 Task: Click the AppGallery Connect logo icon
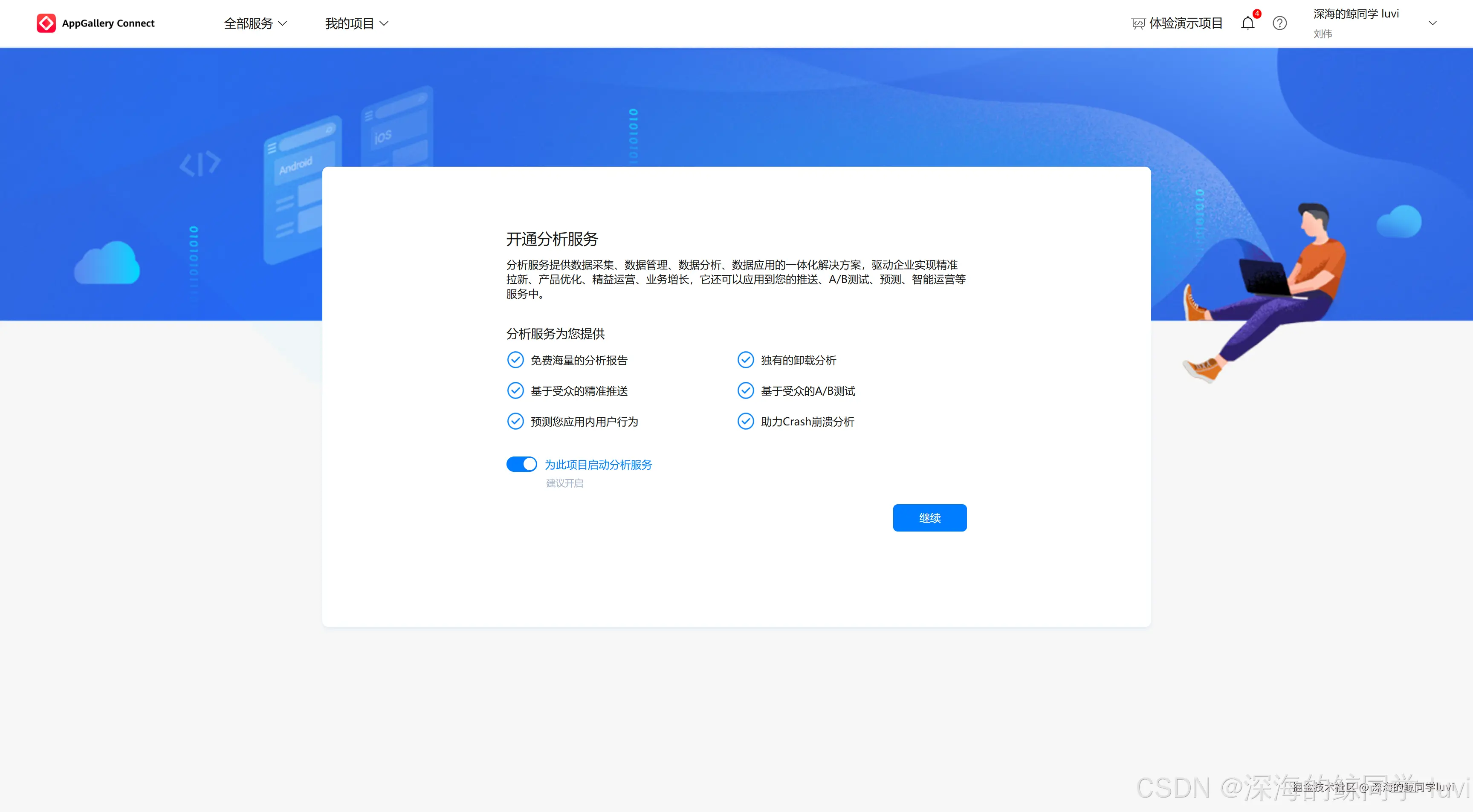[46, 23]
